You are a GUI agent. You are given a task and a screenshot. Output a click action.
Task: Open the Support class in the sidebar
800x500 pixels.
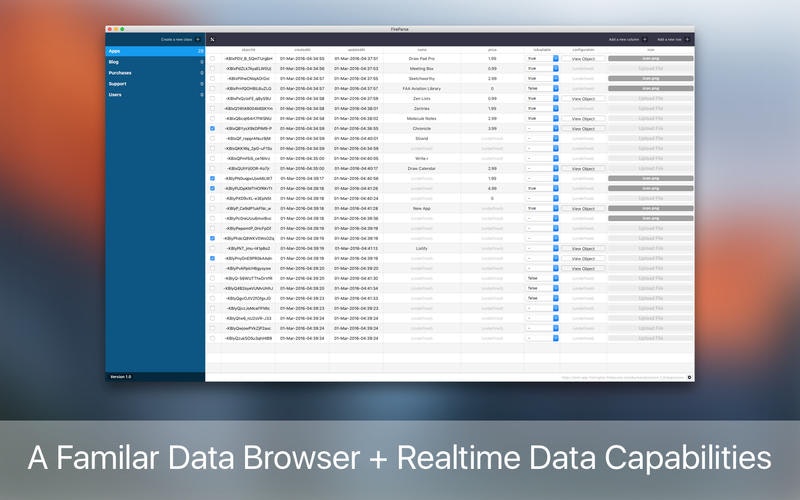155,84
